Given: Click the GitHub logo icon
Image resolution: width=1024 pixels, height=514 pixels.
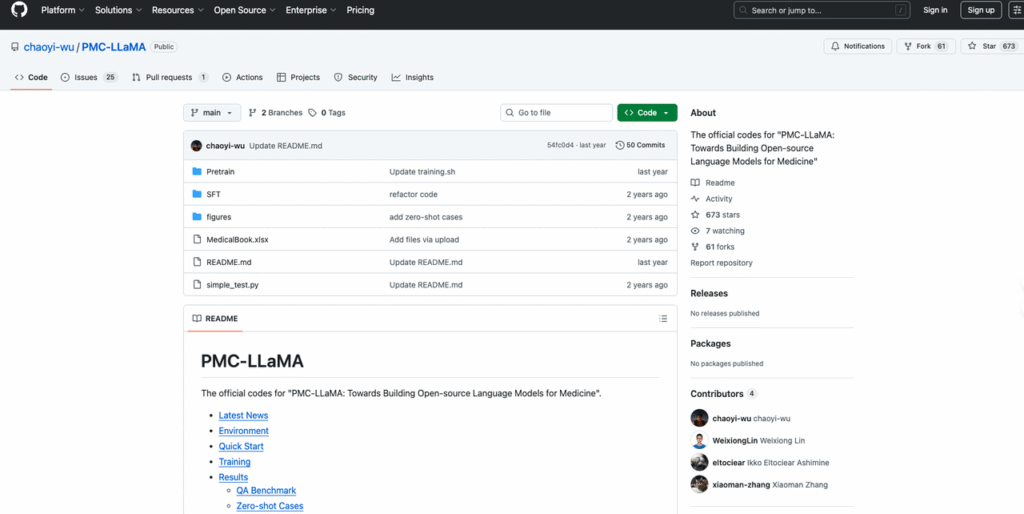Looking at the screenshot, I should click(20, 10).
